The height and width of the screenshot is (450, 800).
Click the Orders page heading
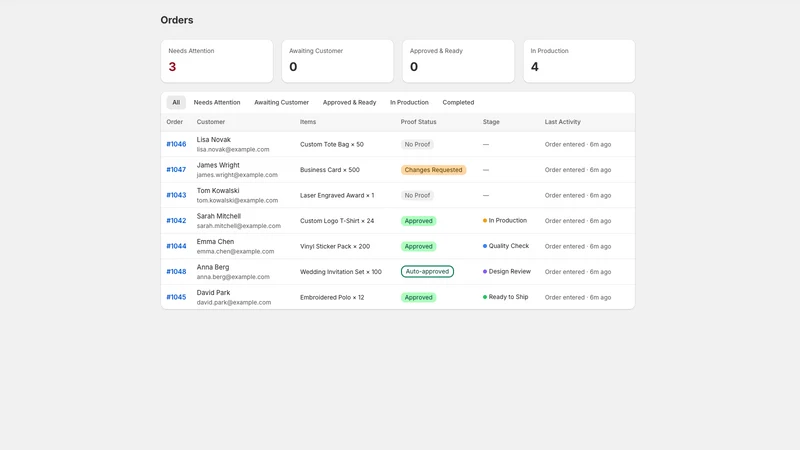[x=177, y=20]
